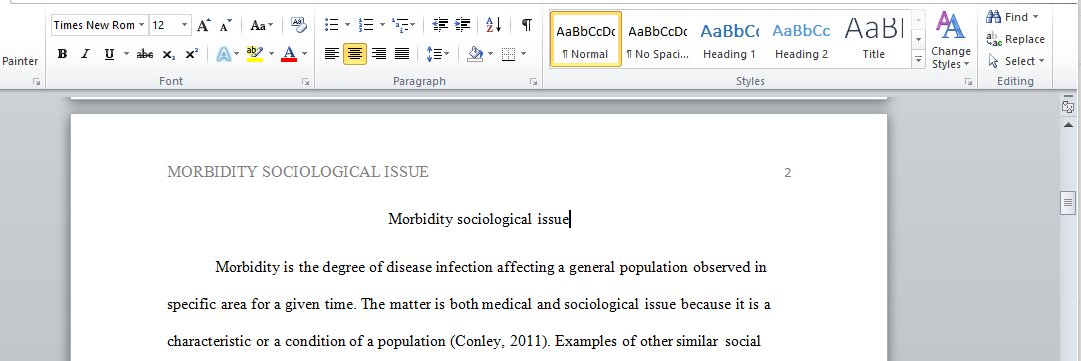This screenshot has width=1081, height=361.
Task: Open Clipboard pane launcher
Action: (36, 82)
